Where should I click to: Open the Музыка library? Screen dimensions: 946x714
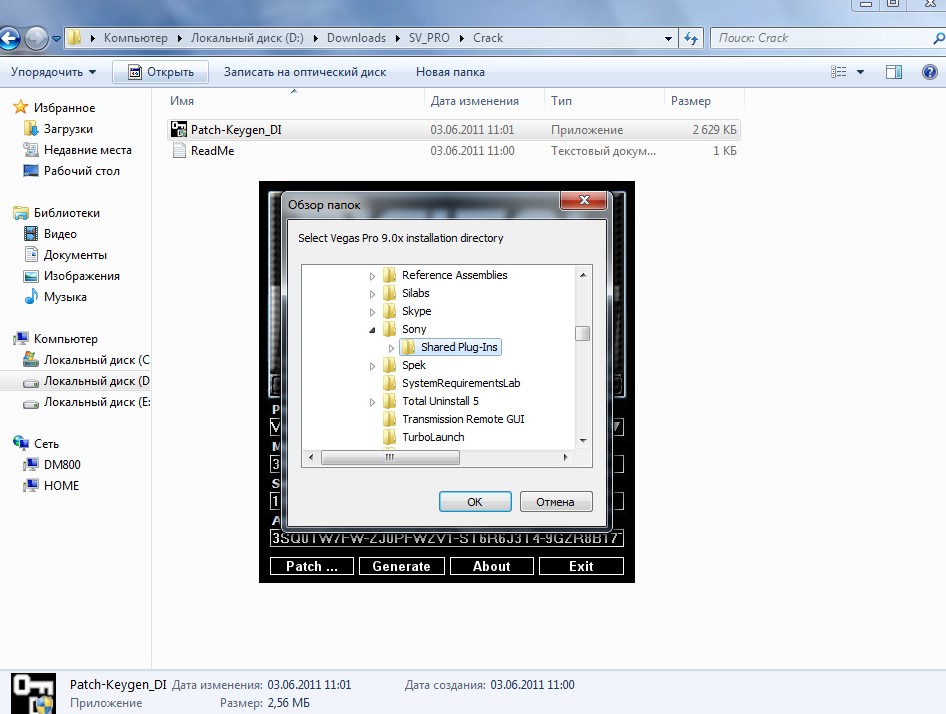(65, 297)
